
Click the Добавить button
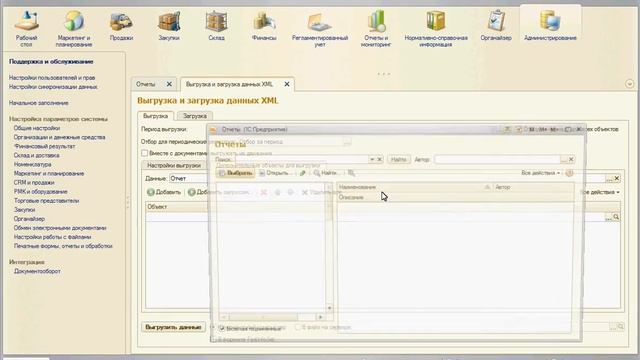[x=164, y=192]
